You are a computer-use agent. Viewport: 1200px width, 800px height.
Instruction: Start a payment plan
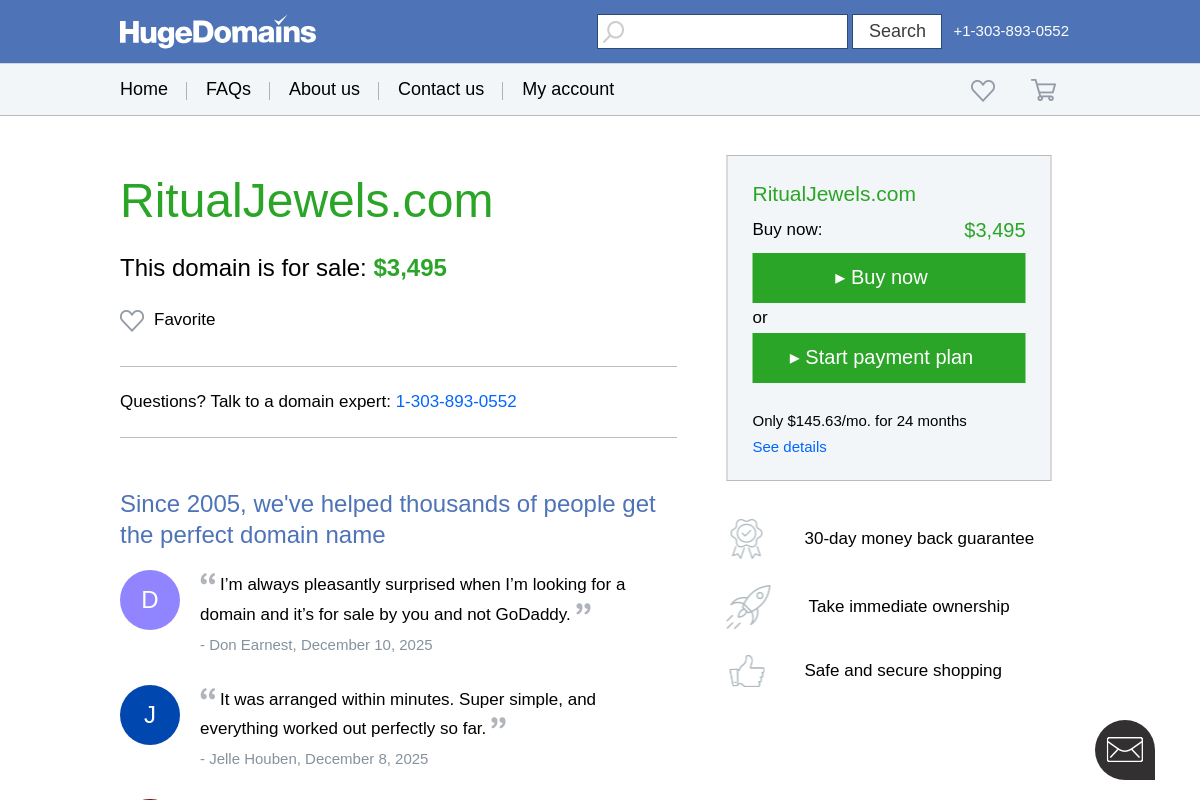coord(888,357)
